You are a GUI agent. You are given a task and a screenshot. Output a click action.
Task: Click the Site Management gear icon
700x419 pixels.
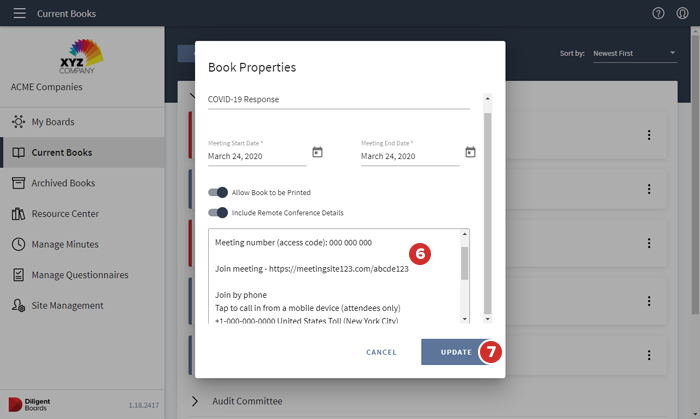(x=18, y=305)
